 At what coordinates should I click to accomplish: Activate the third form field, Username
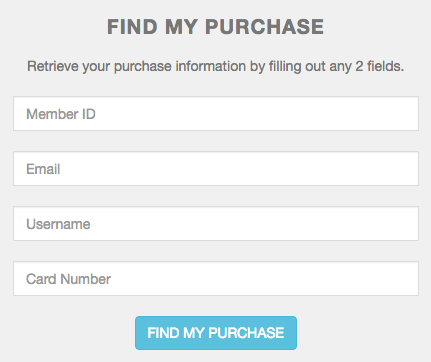point(216,224)
